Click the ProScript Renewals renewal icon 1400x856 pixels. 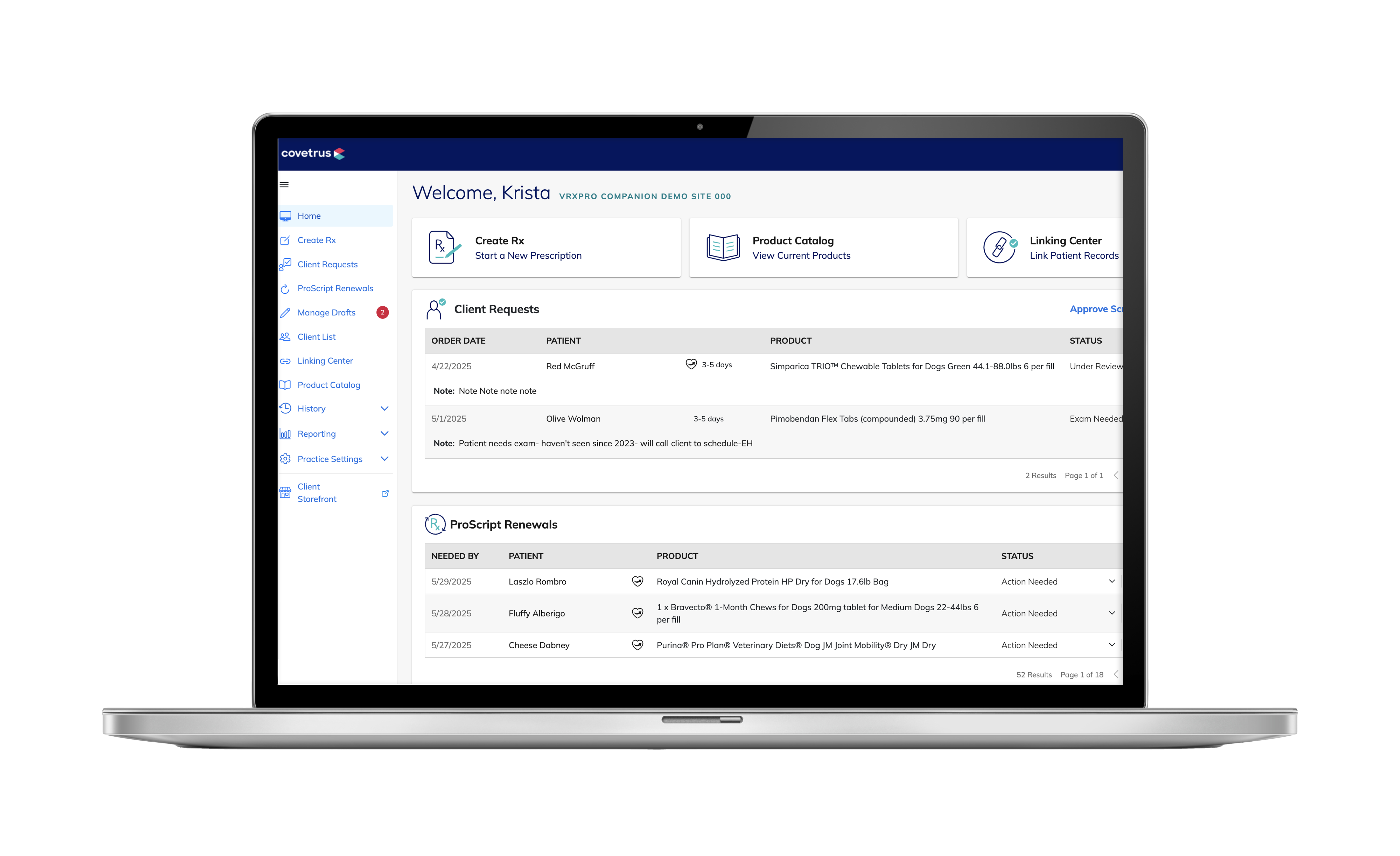point(286,288)
